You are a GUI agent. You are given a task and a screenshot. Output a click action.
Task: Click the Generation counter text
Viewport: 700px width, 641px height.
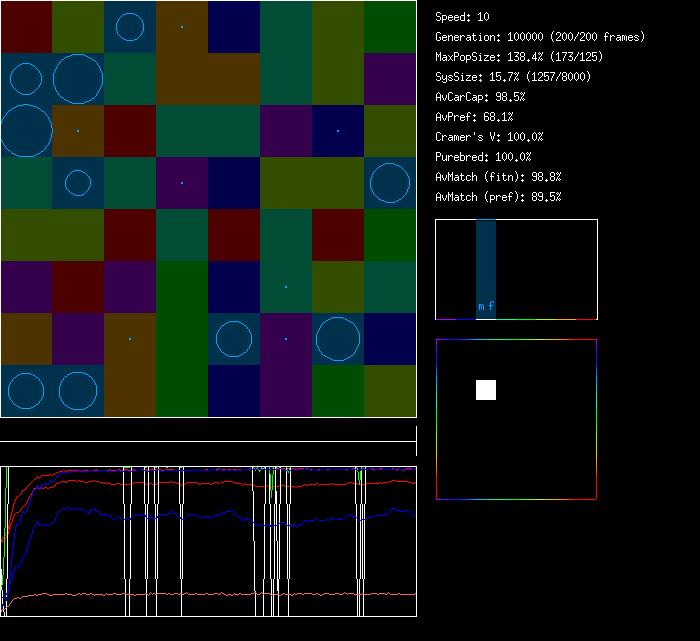540,37
